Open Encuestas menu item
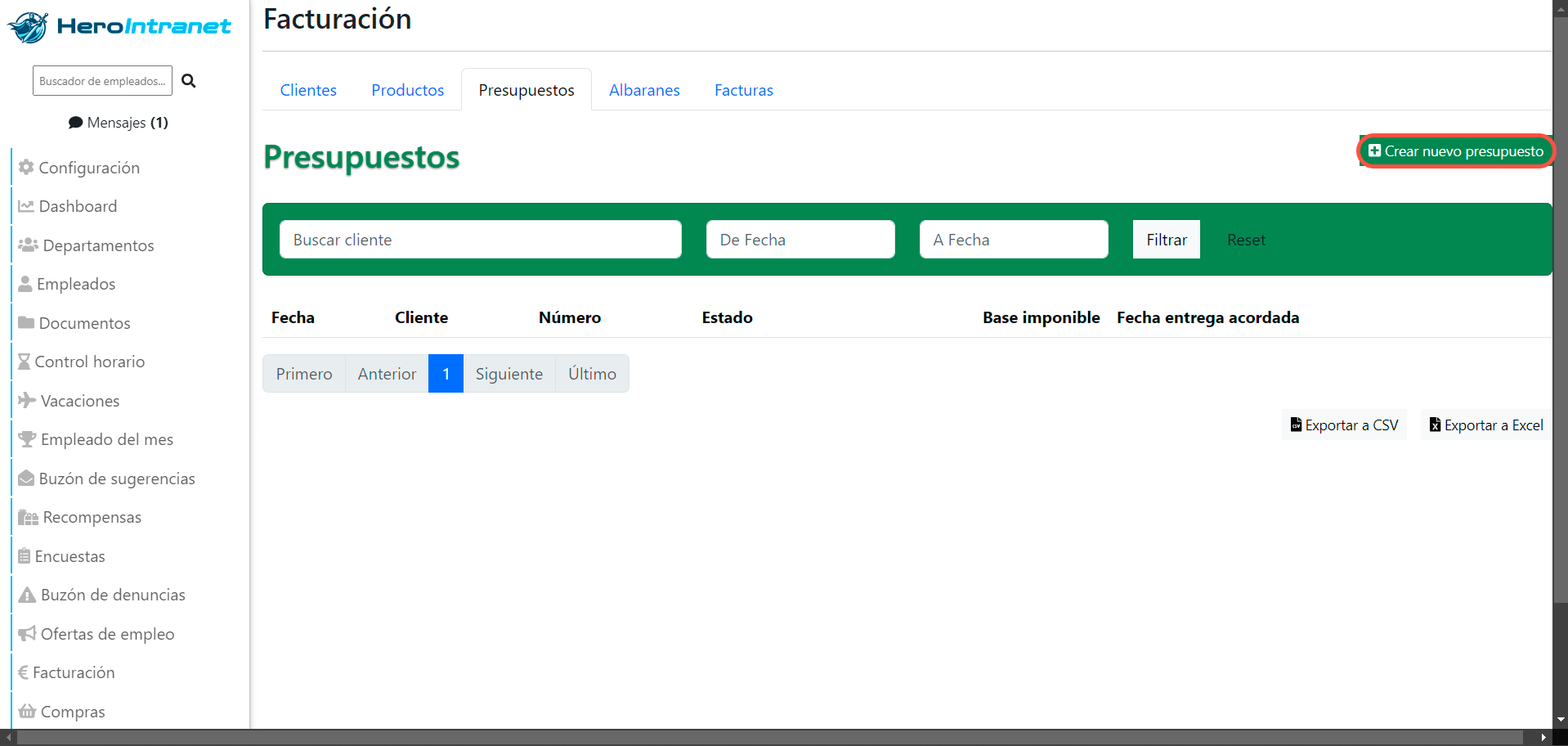This screenshot has height=746, width=1568. tap(70, 556)
